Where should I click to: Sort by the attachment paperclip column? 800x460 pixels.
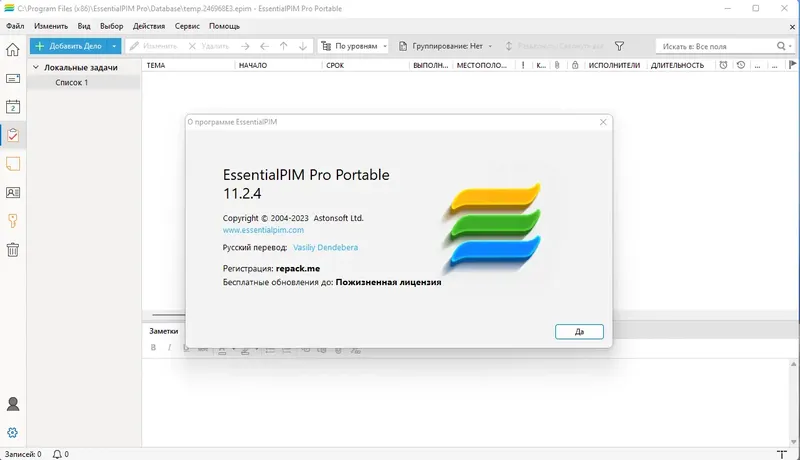coord(557,65)
